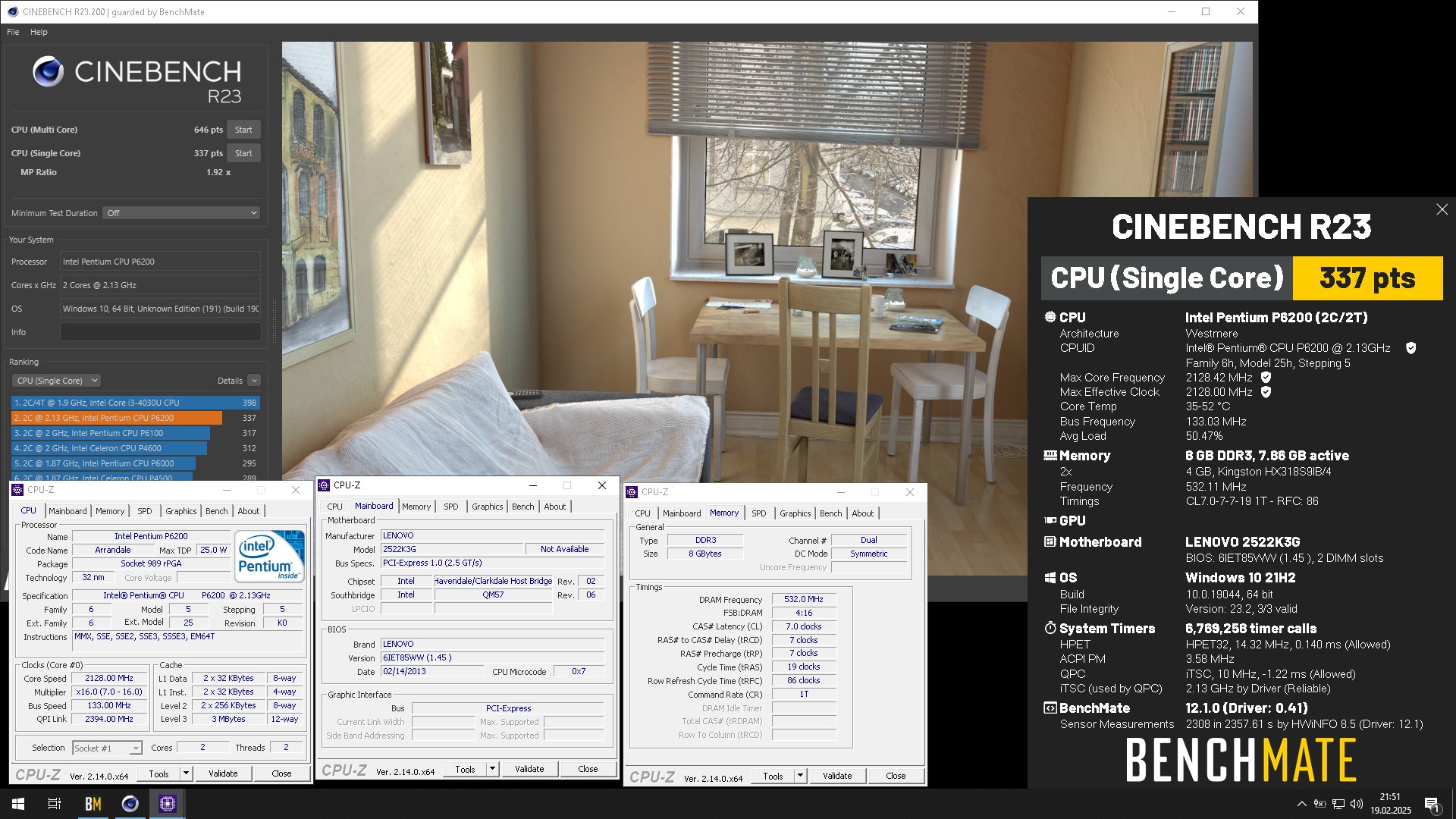Open About tab in middle CPU-Z
The image size is (1456, 819).
555,507
